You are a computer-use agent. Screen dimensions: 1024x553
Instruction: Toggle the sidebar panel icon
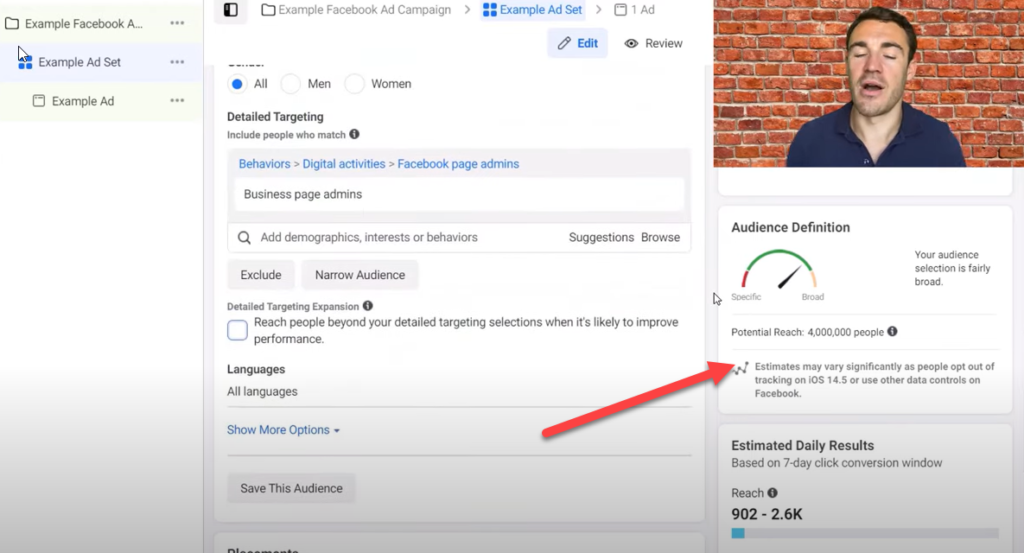[x=231, y=10]
